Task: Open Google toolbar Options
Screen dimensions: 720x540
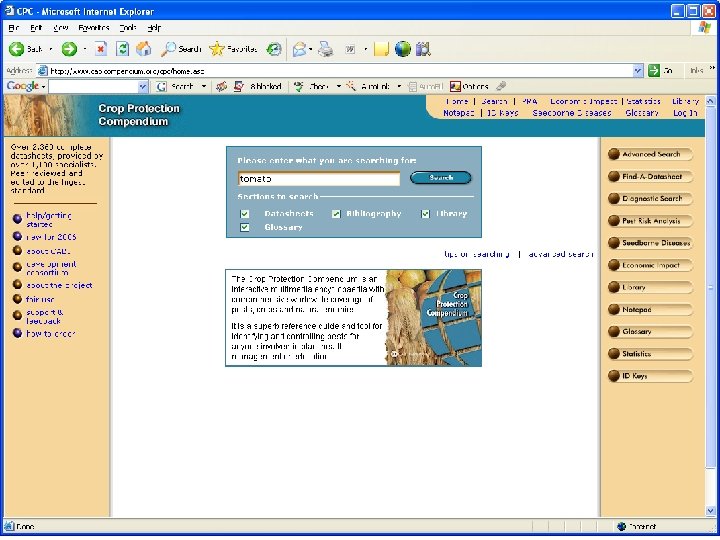Action: pyautogui.click(x=469, y=86)
